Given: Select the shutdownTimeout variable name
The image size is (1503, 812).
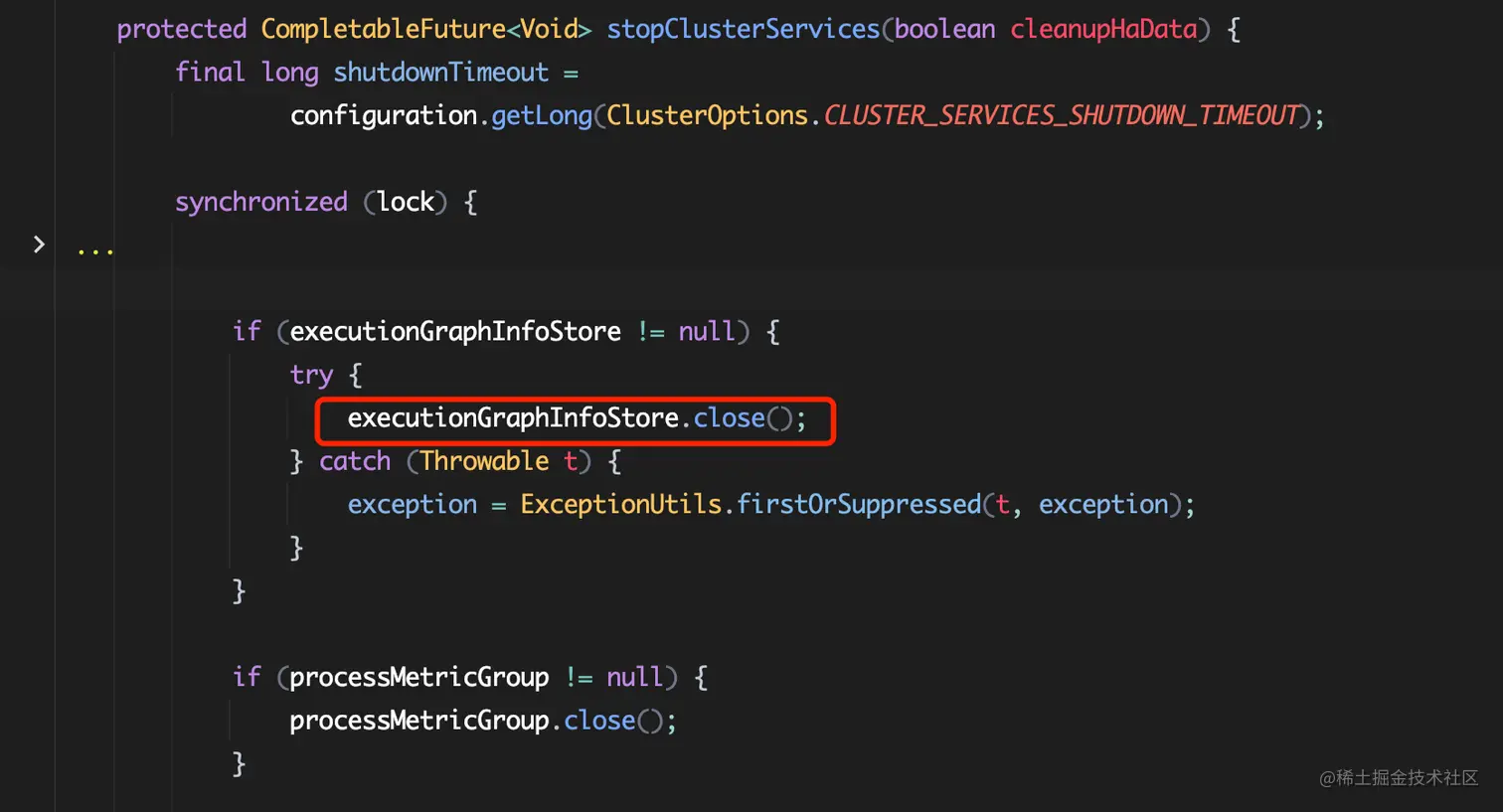Looking at the screenshot, I should pos(440,73).
